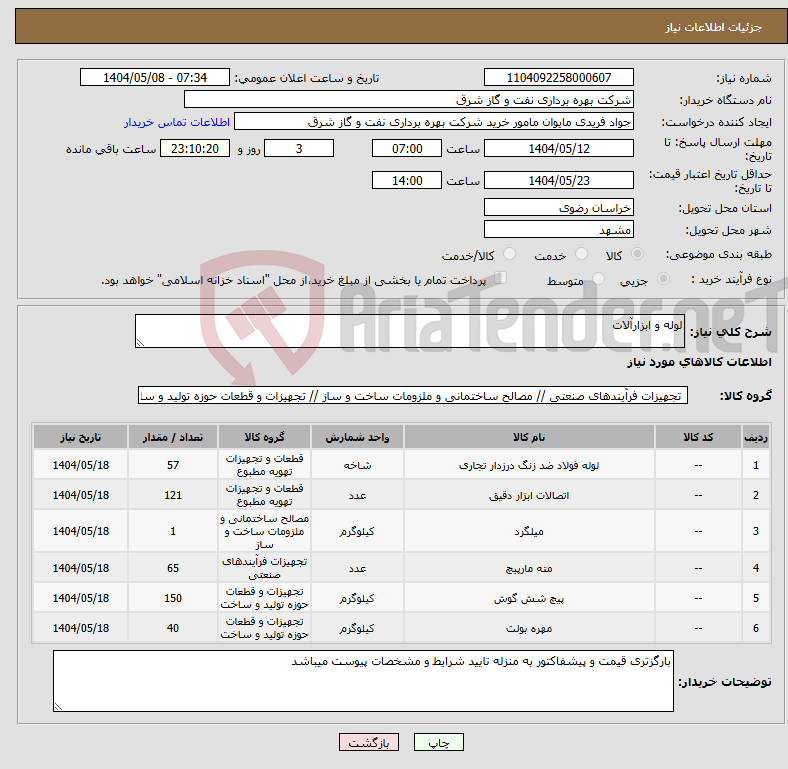Click the ردیف column header

point(755,437)
